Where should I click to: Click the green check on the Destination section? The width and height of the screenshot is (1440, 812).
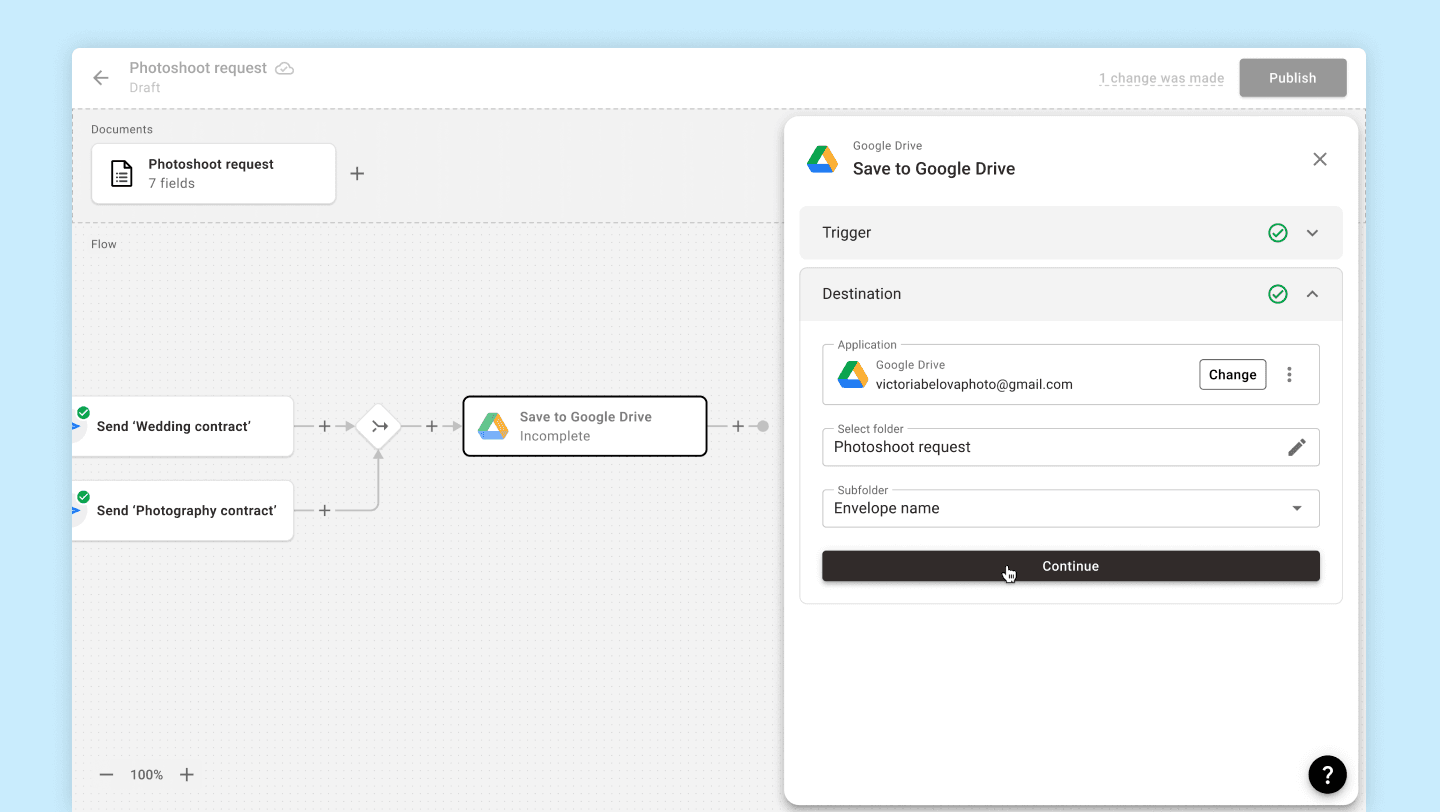tap(1278, 294)
